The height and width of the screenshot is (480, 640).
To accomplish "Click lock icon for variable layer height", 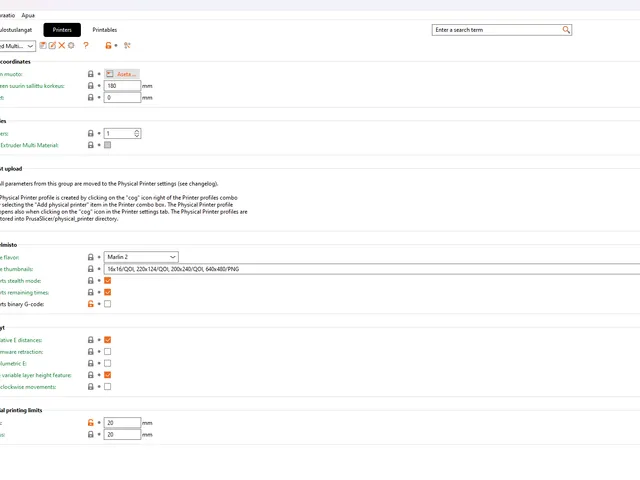I will (x=91, y=375).
